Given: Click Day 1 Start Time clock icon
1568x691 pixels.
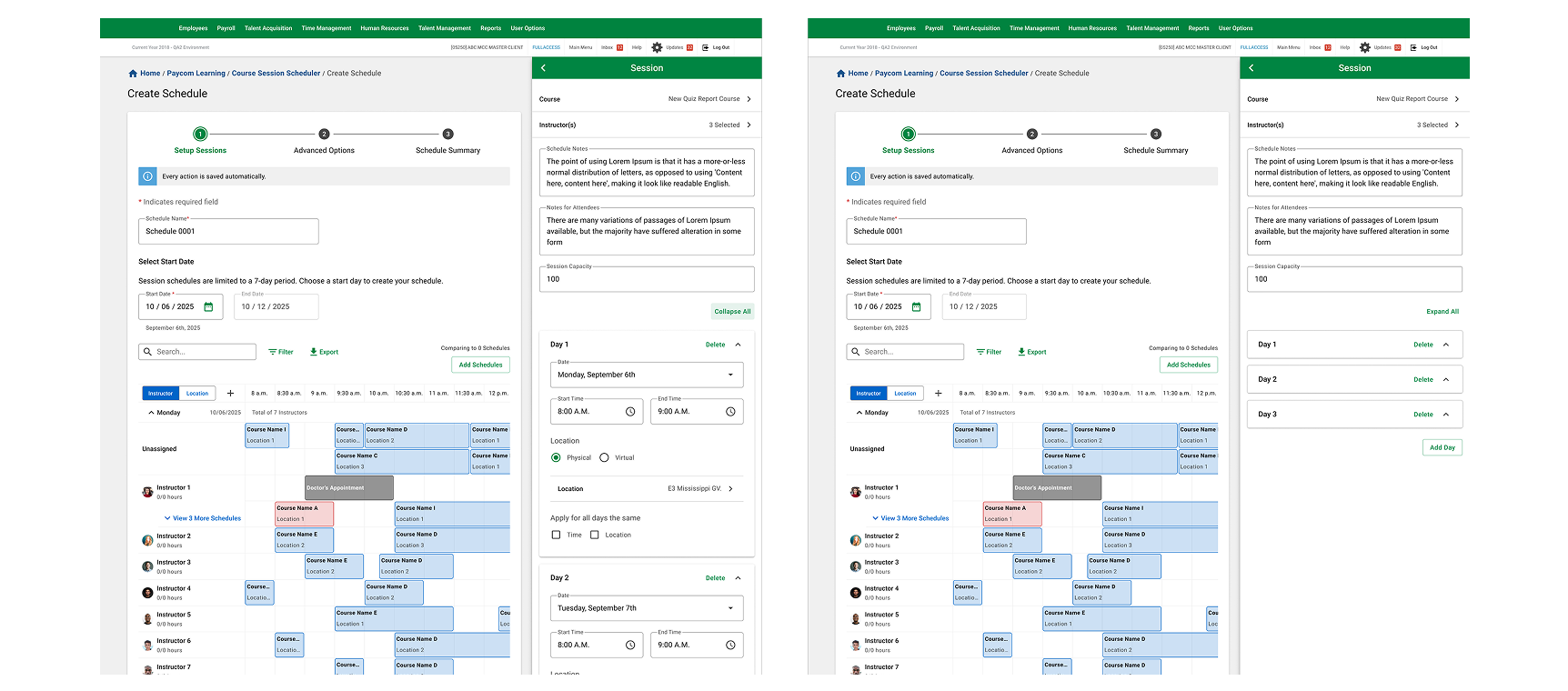Looking at the screenshot, I should point(630,412).
